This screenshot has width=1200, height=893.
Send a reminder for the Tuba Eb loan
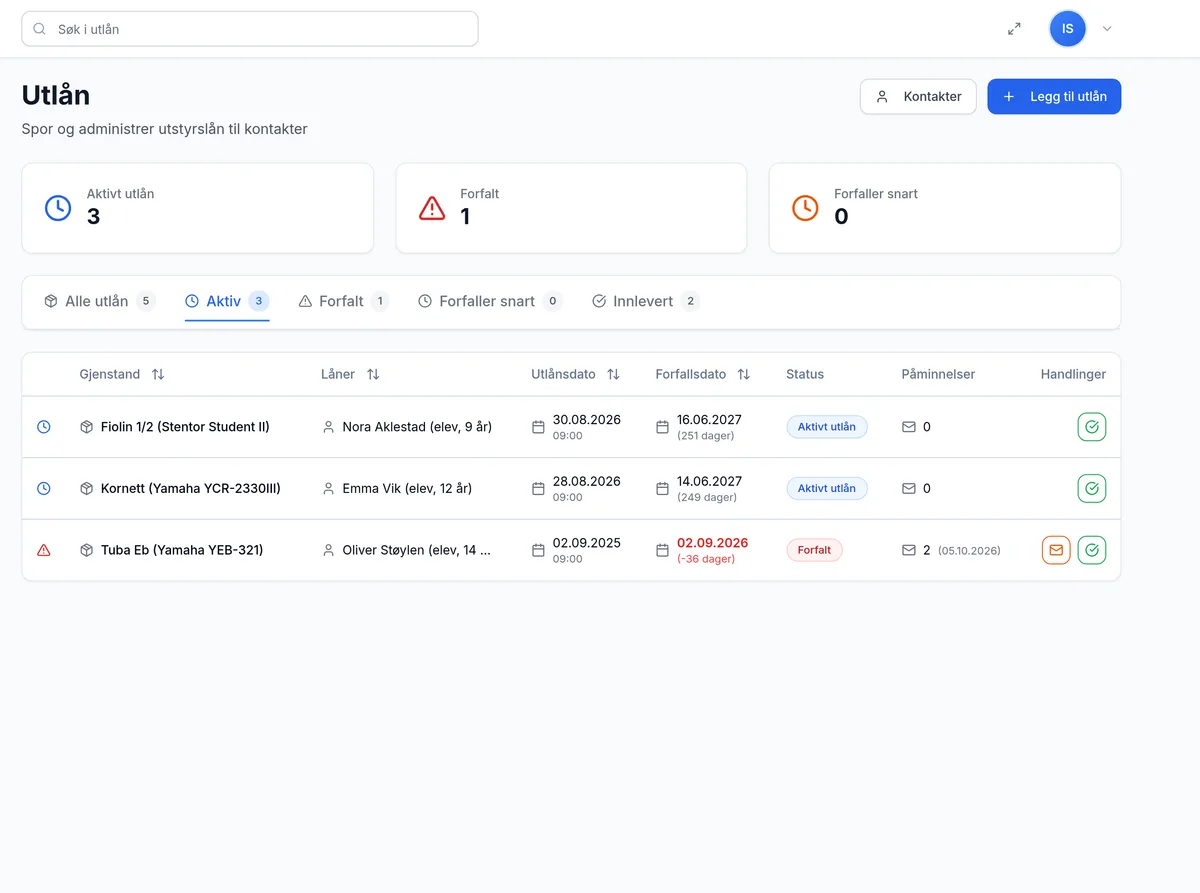pyautogui.click(x=1056, y=550)
